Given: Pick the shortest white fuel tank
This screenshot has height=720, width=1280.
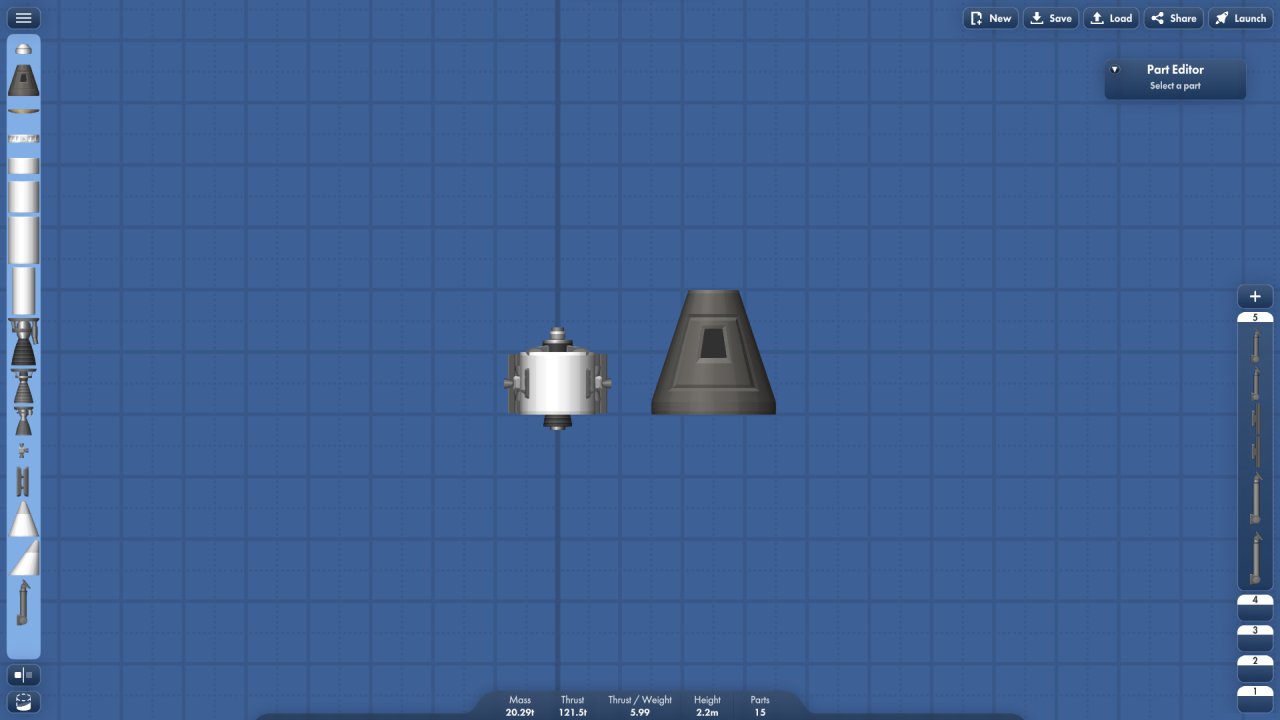Looking at the screenshot, I should [x=24, y=166].
